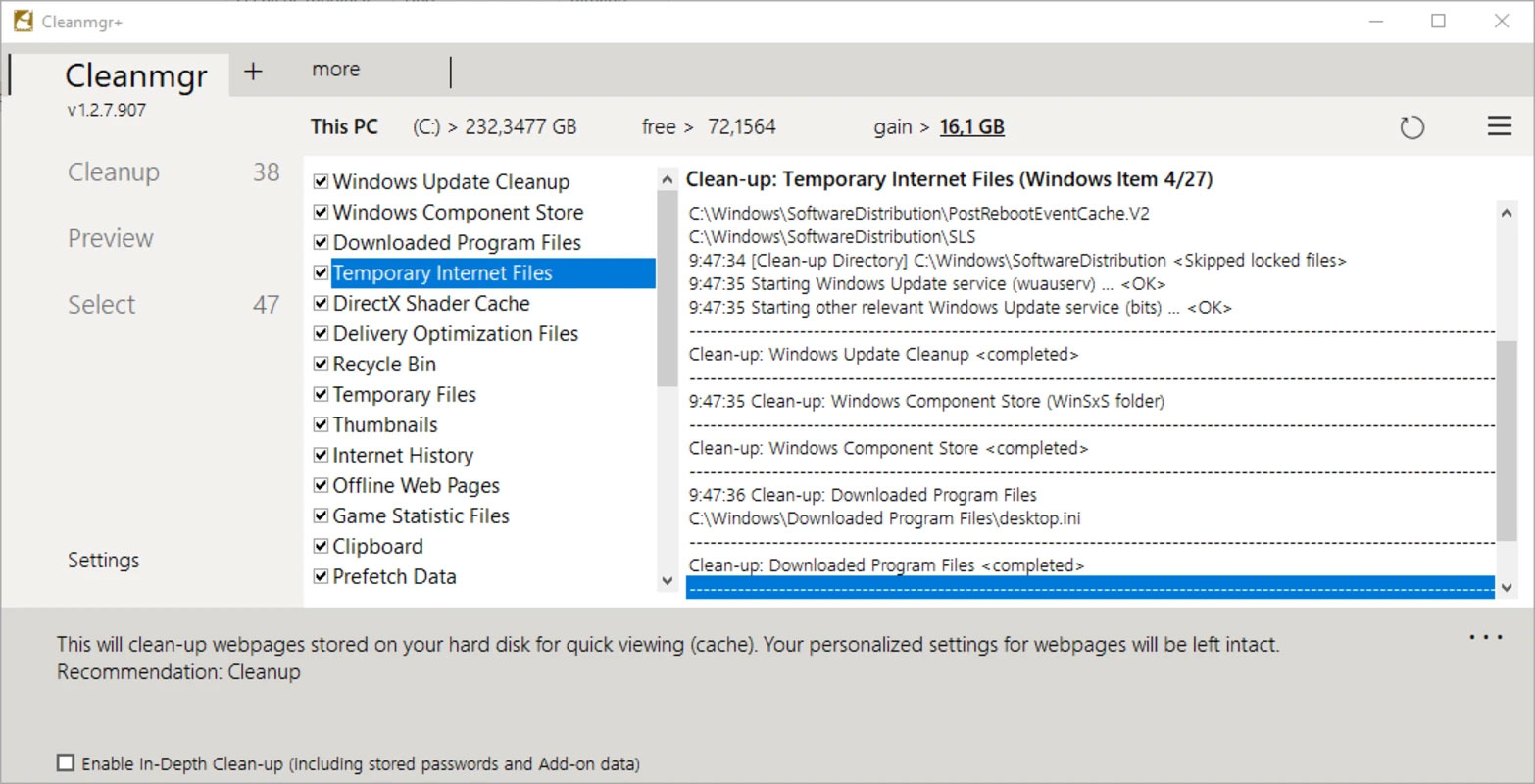Click 'Clean-up: Windows Component Store <completed>' log line

(x=889, y=449)
